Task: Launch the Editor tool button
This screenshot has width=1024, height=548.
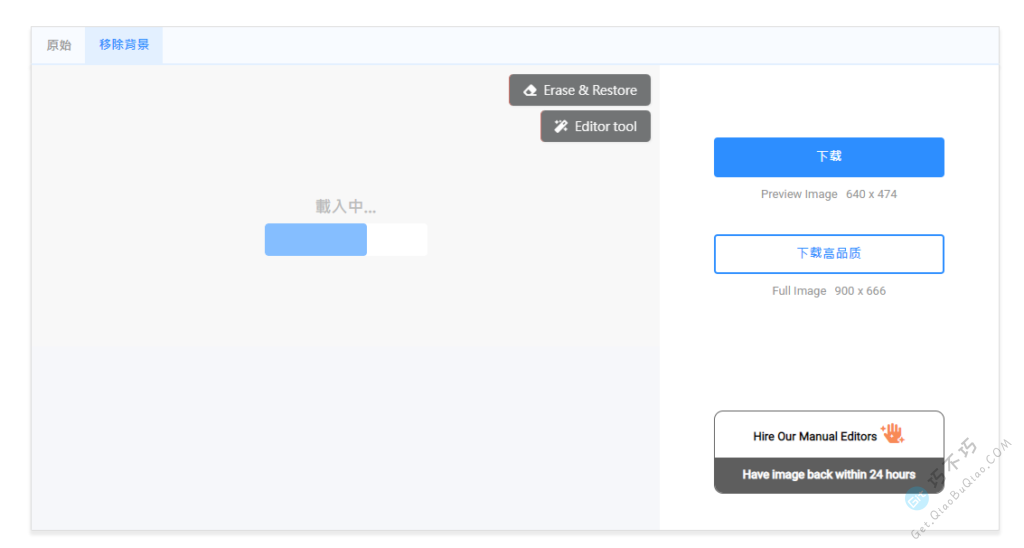Action: coord(596,126)
